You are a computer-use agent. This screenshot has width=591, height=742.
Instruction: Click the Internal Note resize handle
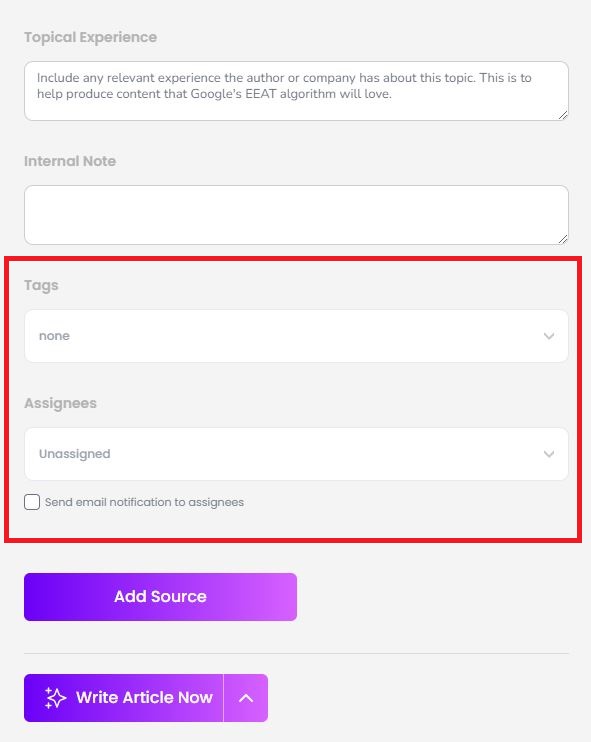coord(563,239)
